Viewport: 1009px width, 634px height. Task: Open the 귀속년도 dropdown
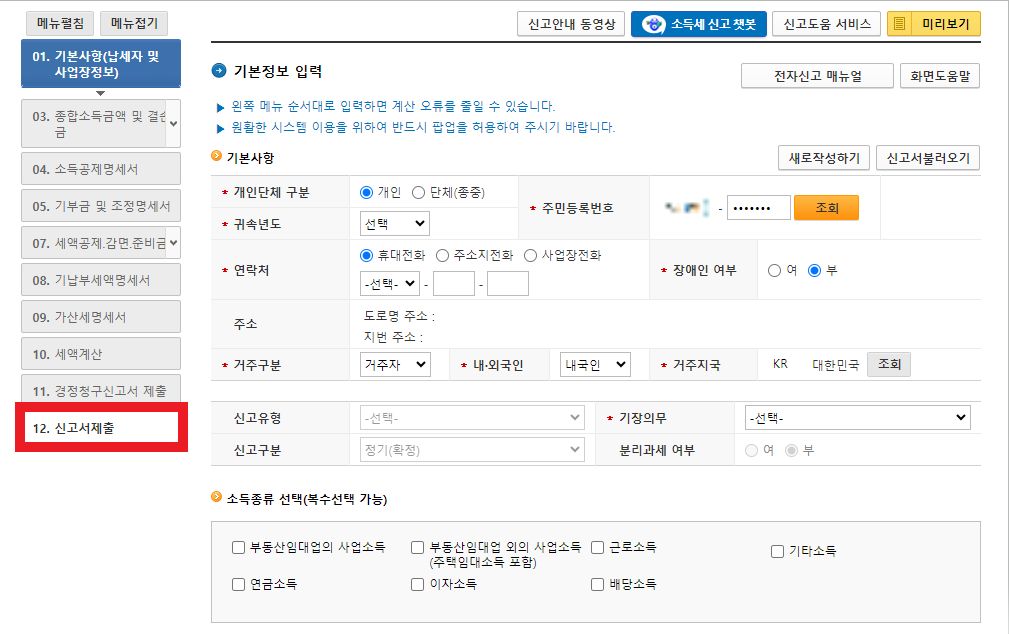click(x=393, y=223)
